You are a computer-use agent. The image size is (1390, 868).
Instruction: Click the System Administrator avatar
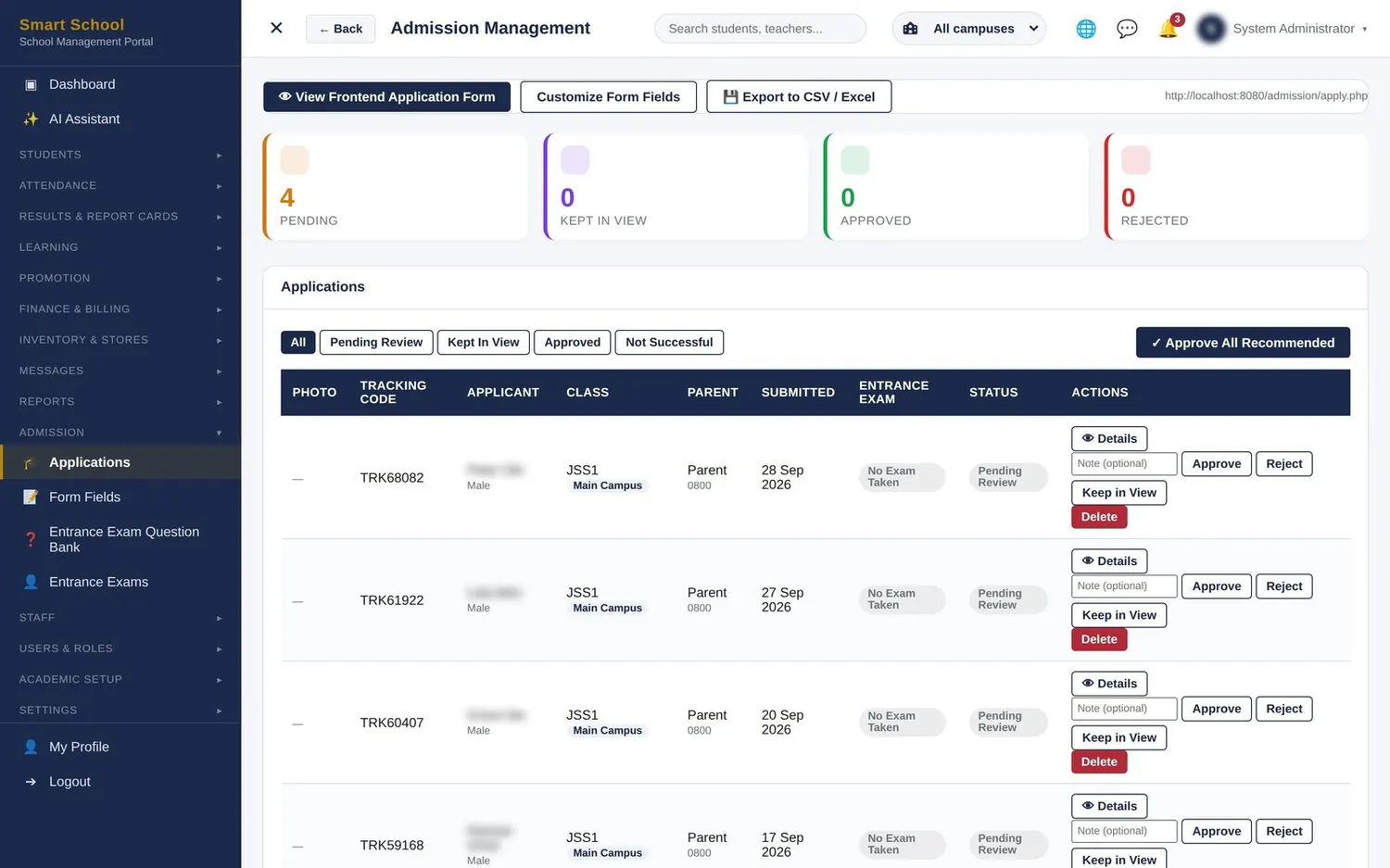click(x=1210, y=29)
